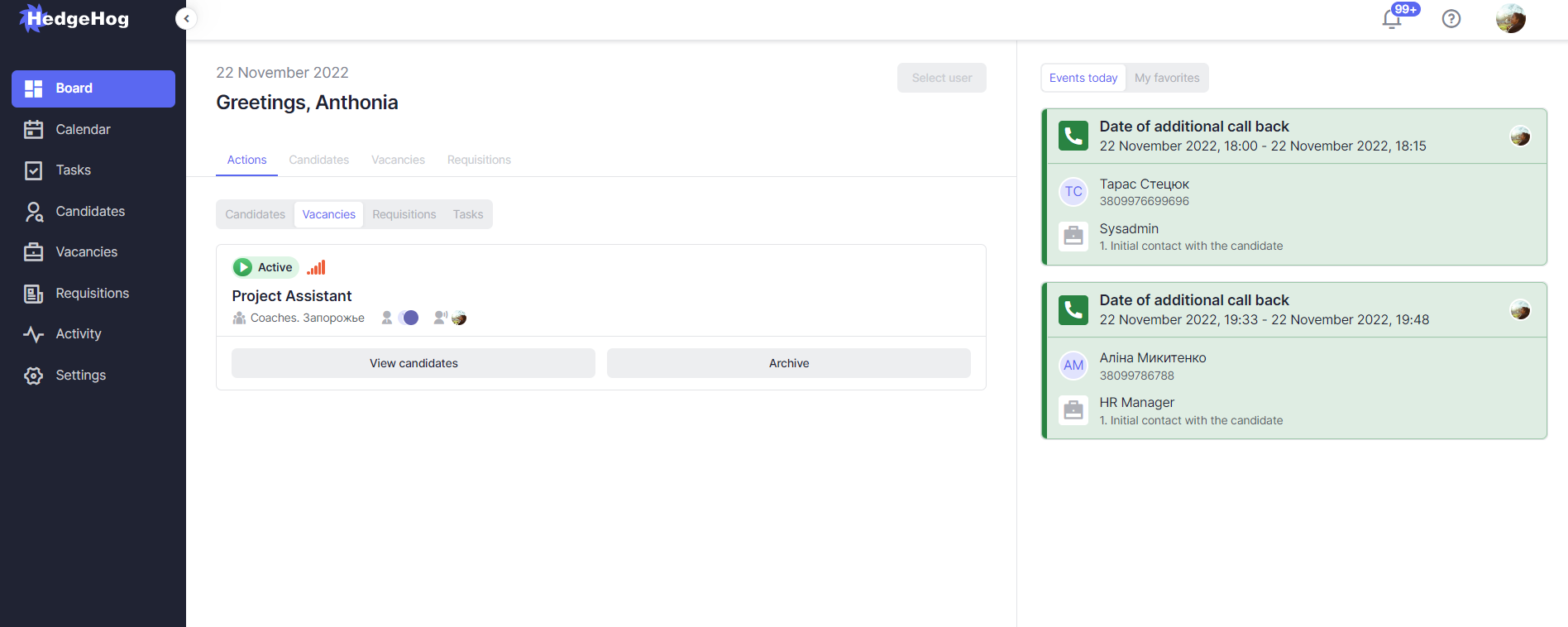Open the Select user dropdown
This screenshot has width=1568, height=627.
[x=941, y=78]
